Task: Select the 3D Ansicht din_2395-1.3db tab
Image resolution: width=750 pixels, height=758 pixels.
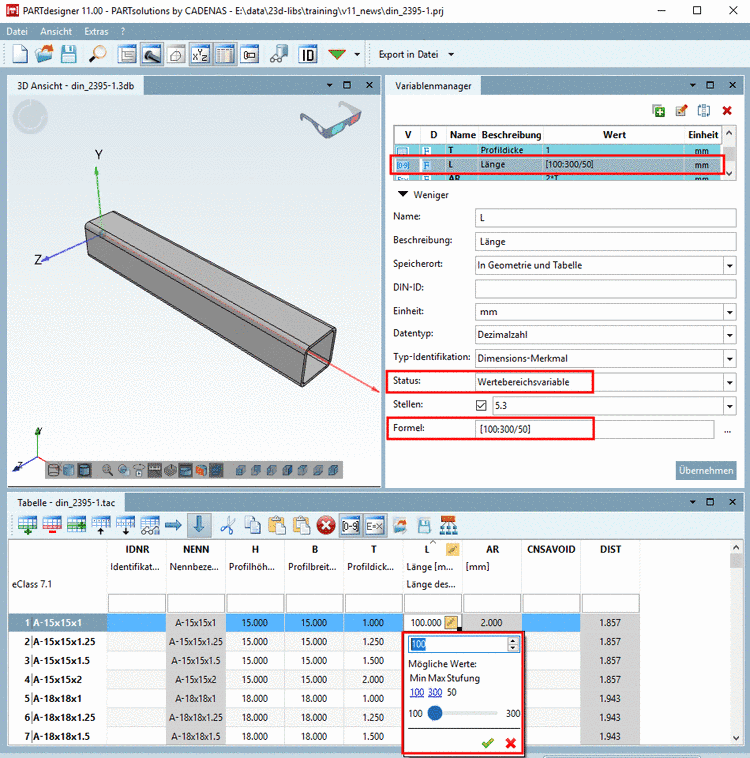Action: tap(75, 86)
